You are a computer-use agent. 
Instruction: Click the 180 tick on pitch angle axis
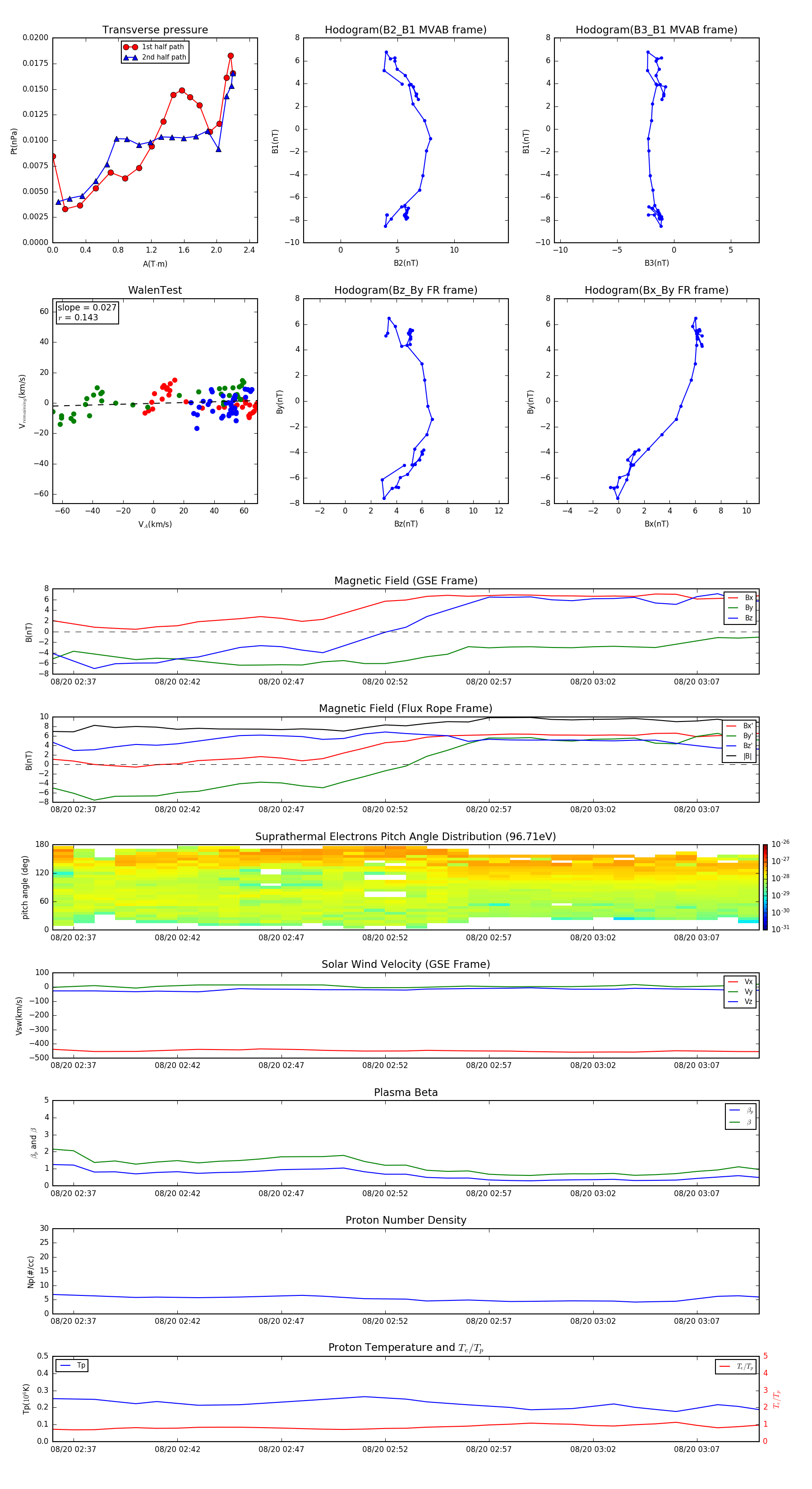coord(42,845)
